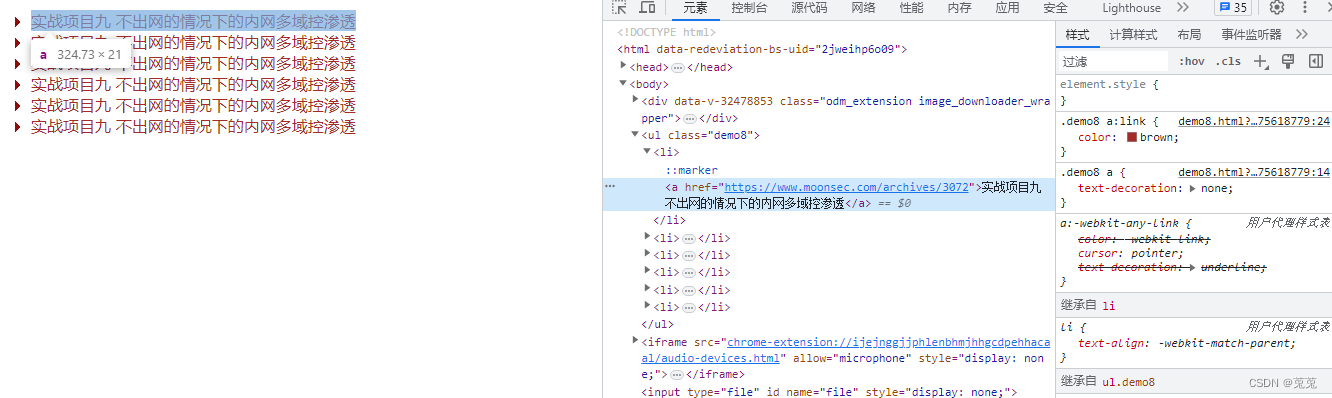Select the 样式 sidebar tab

point(1077,34)
